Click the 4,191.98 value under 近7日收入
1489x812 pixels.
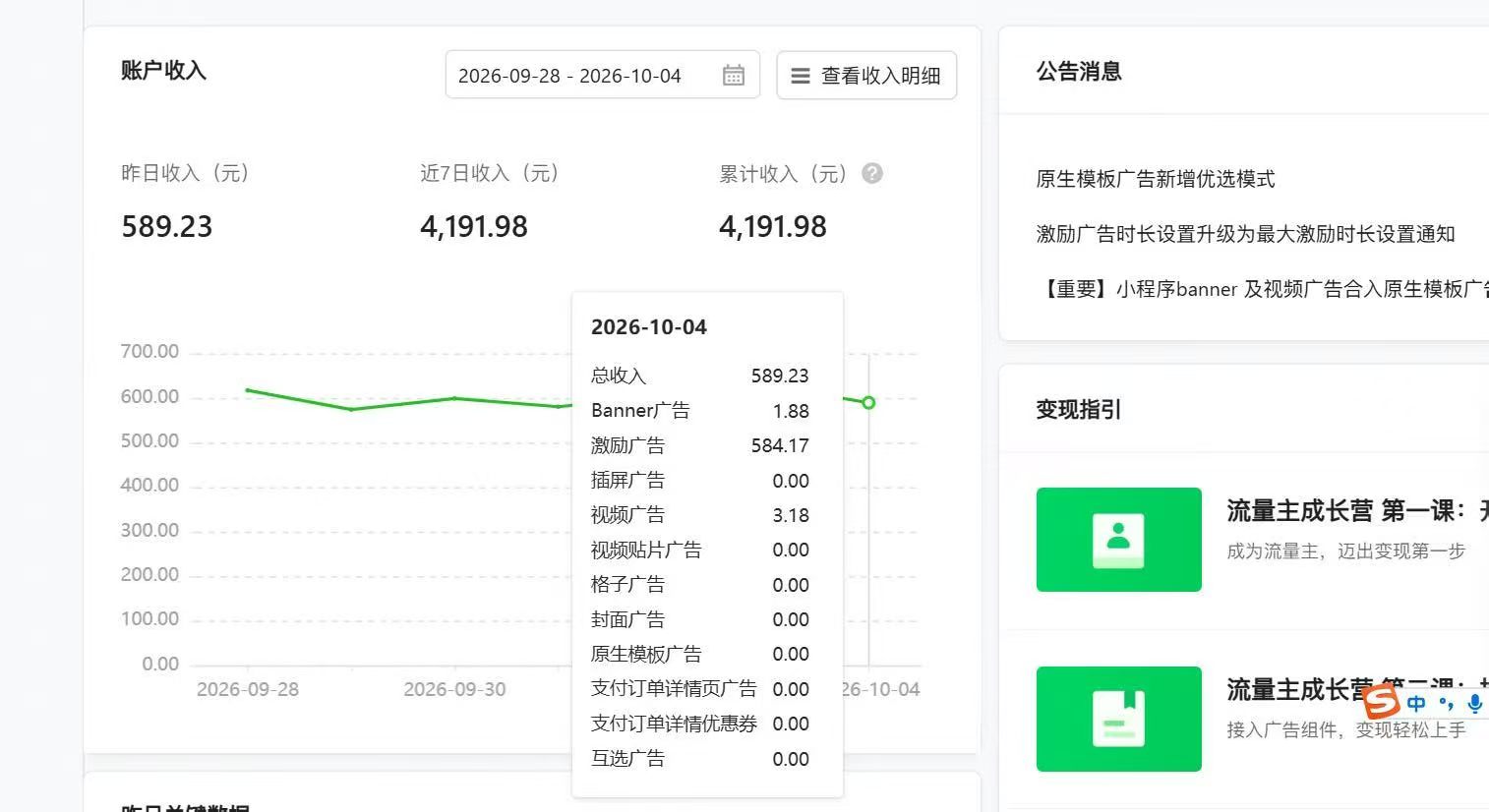(474, 226)
